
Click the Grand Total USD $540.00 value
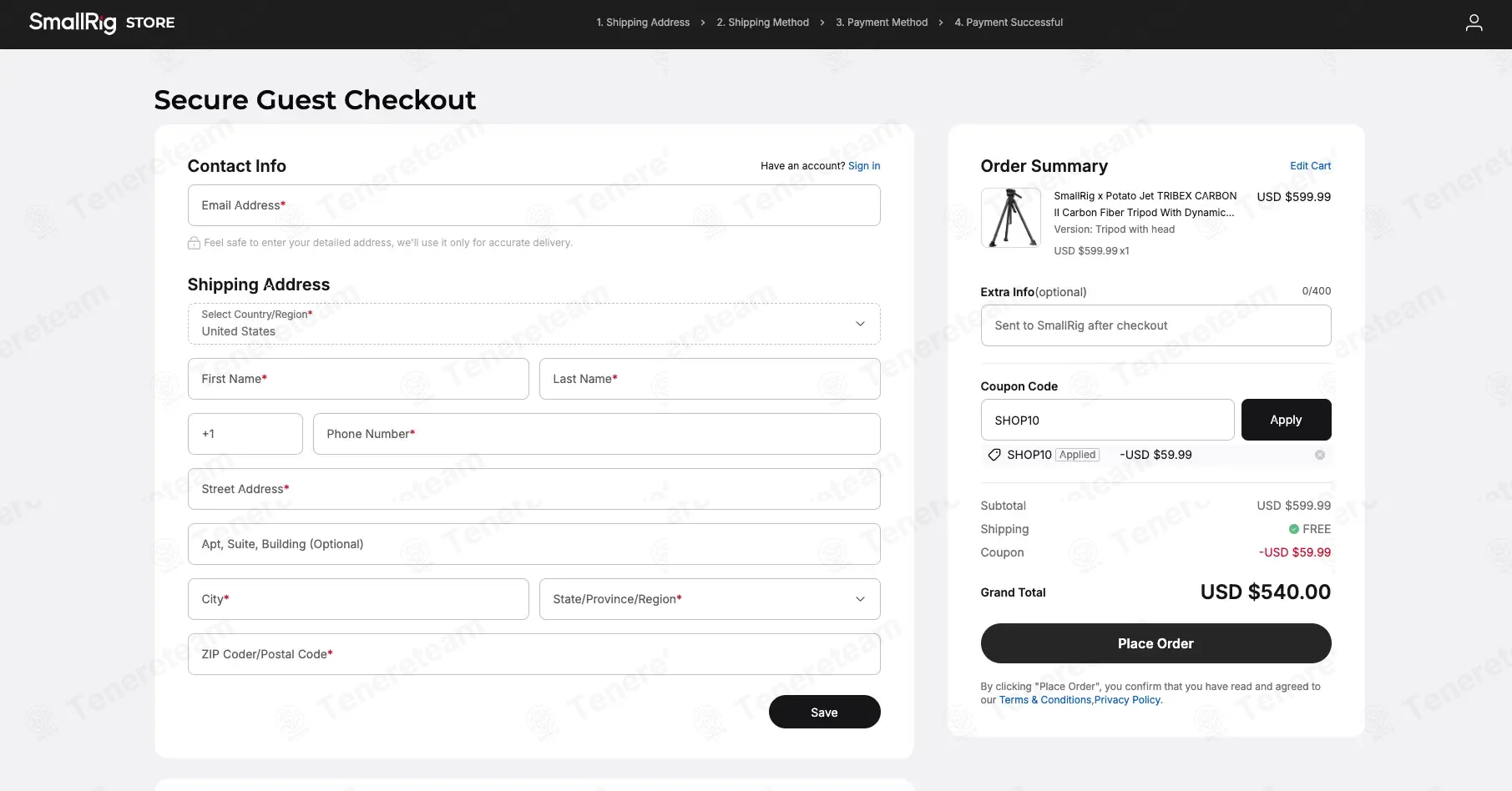tap(1266, 592)
